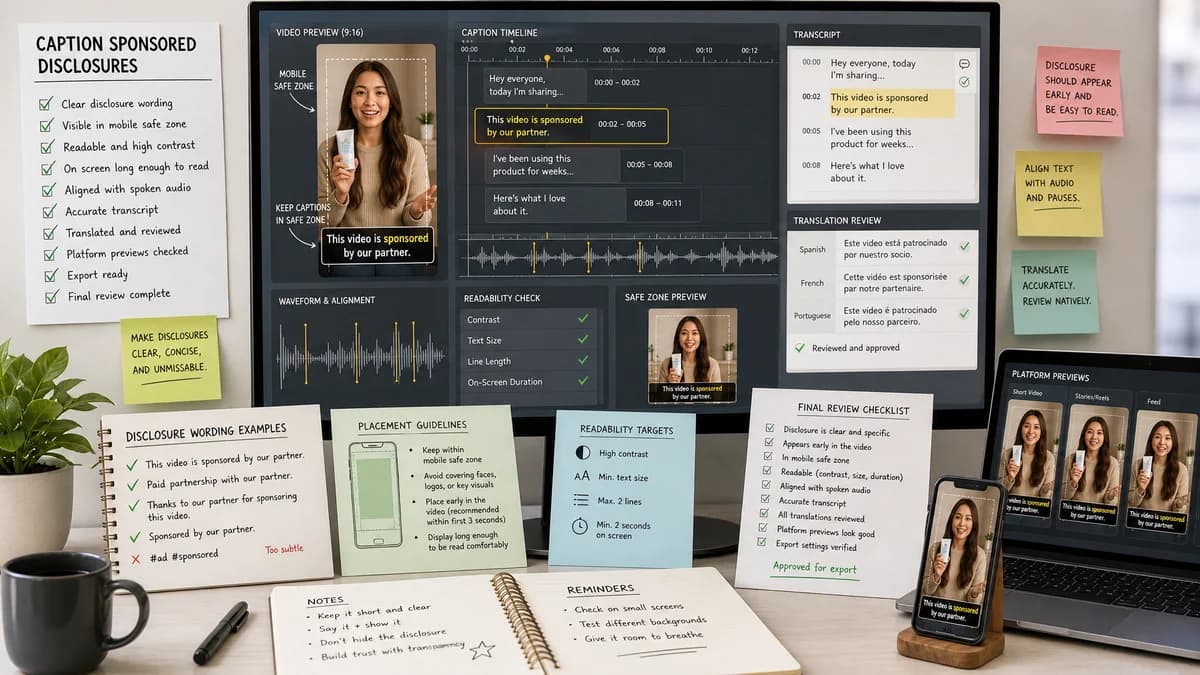Click the "Readability Check" panel title

tap(502, 298)
